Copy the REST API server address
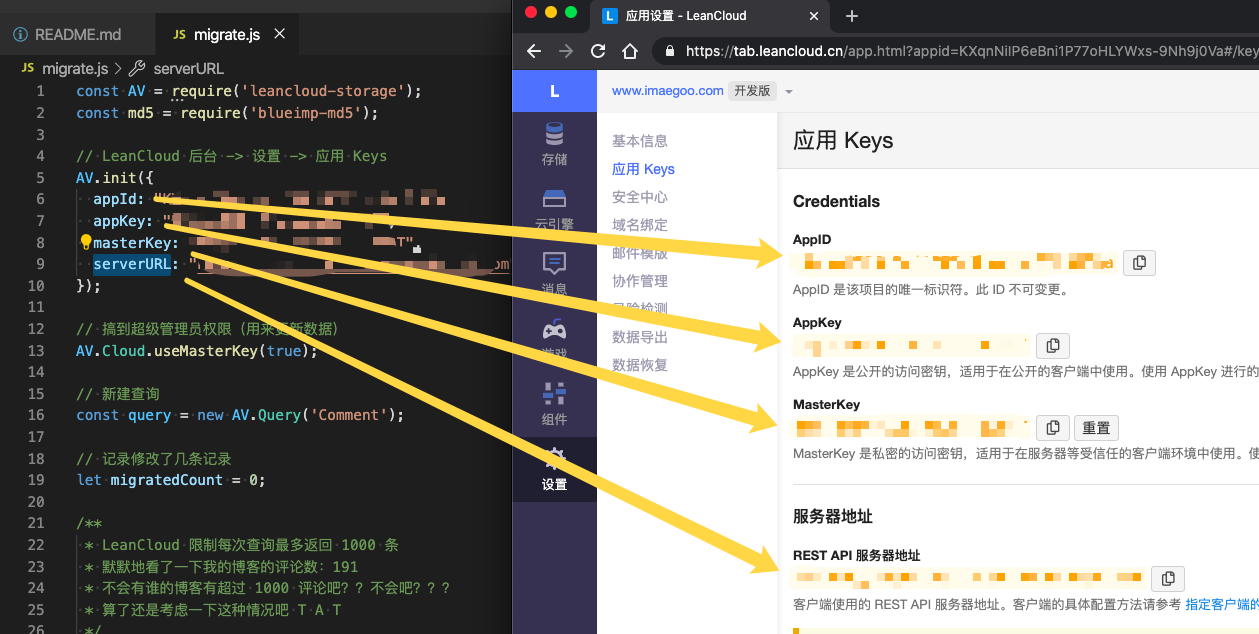The image size is (1259, 634). [1168, 579]
